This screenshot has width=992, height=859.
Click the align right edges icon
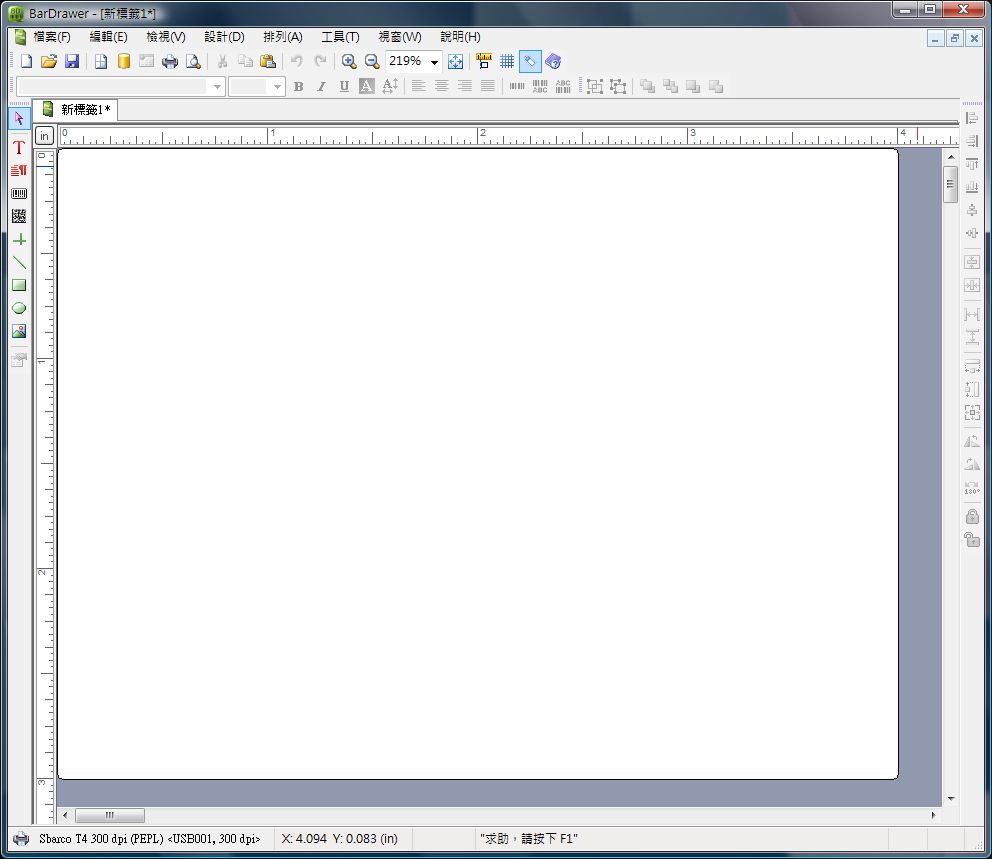click(972, 141)
